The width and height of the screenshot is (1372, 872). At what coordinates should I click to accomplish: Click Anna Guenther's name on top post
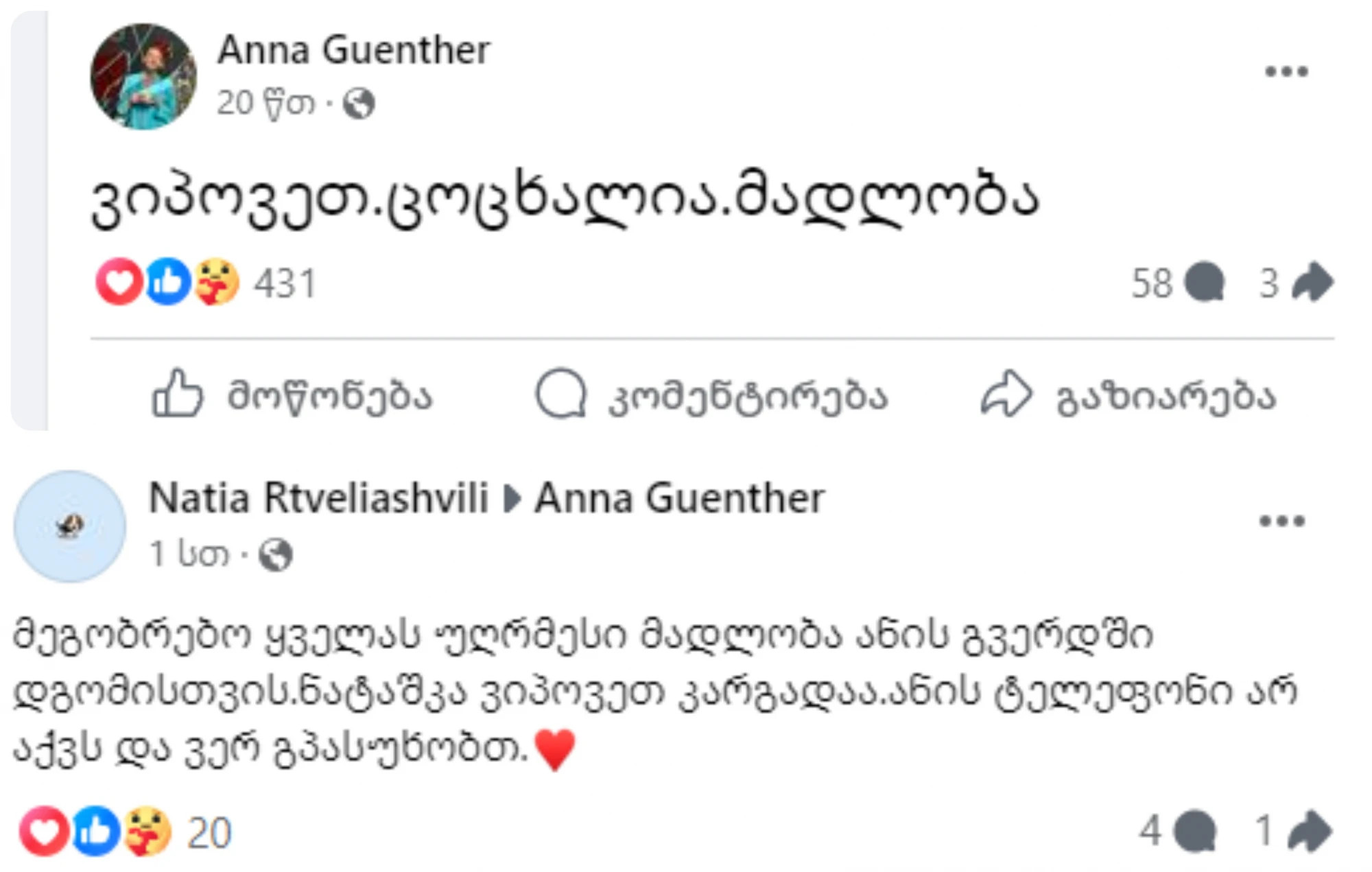[x=353, y=50]
